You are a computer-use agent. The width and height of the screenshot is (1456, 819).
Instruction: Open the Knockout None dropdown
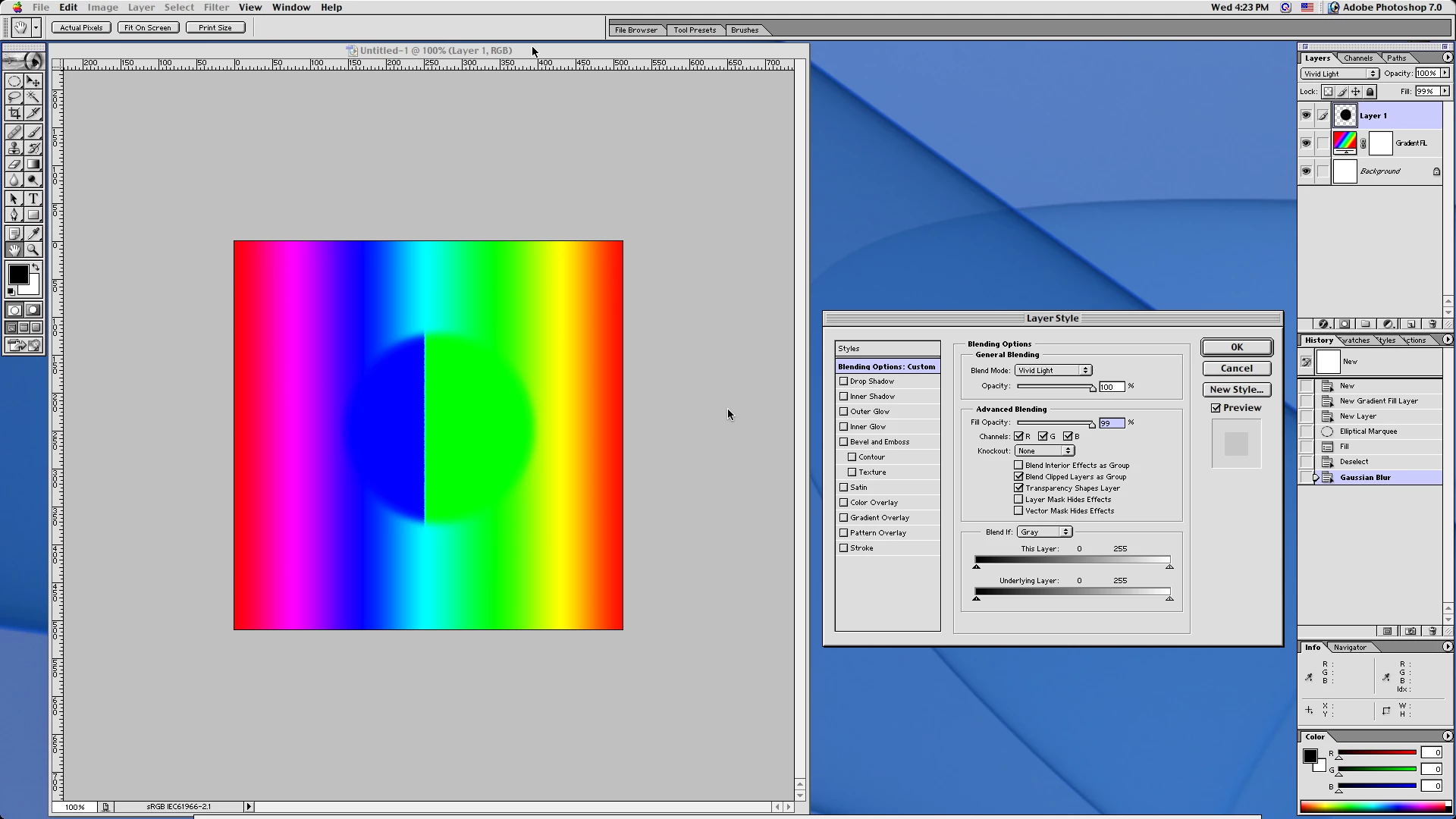1044,451
